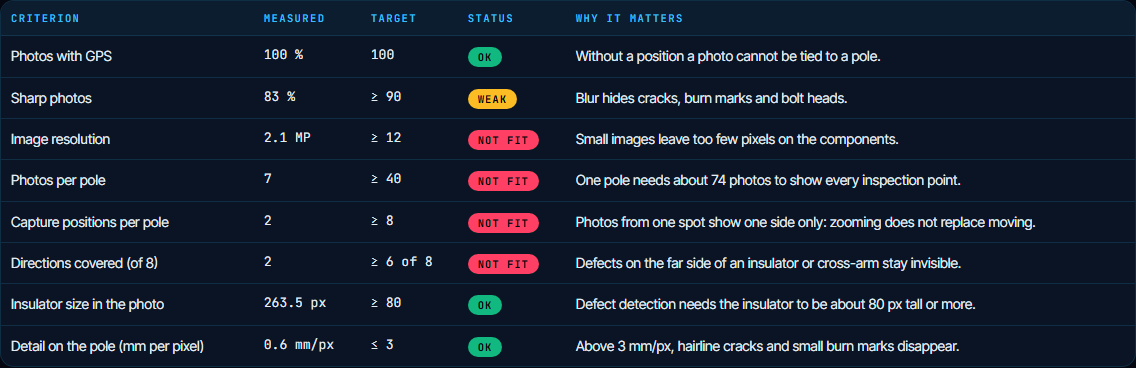Select the 'Photos with GPS' criterion
The width and height of the screenshot is (1136, 368).
click(x=62, y=57)
